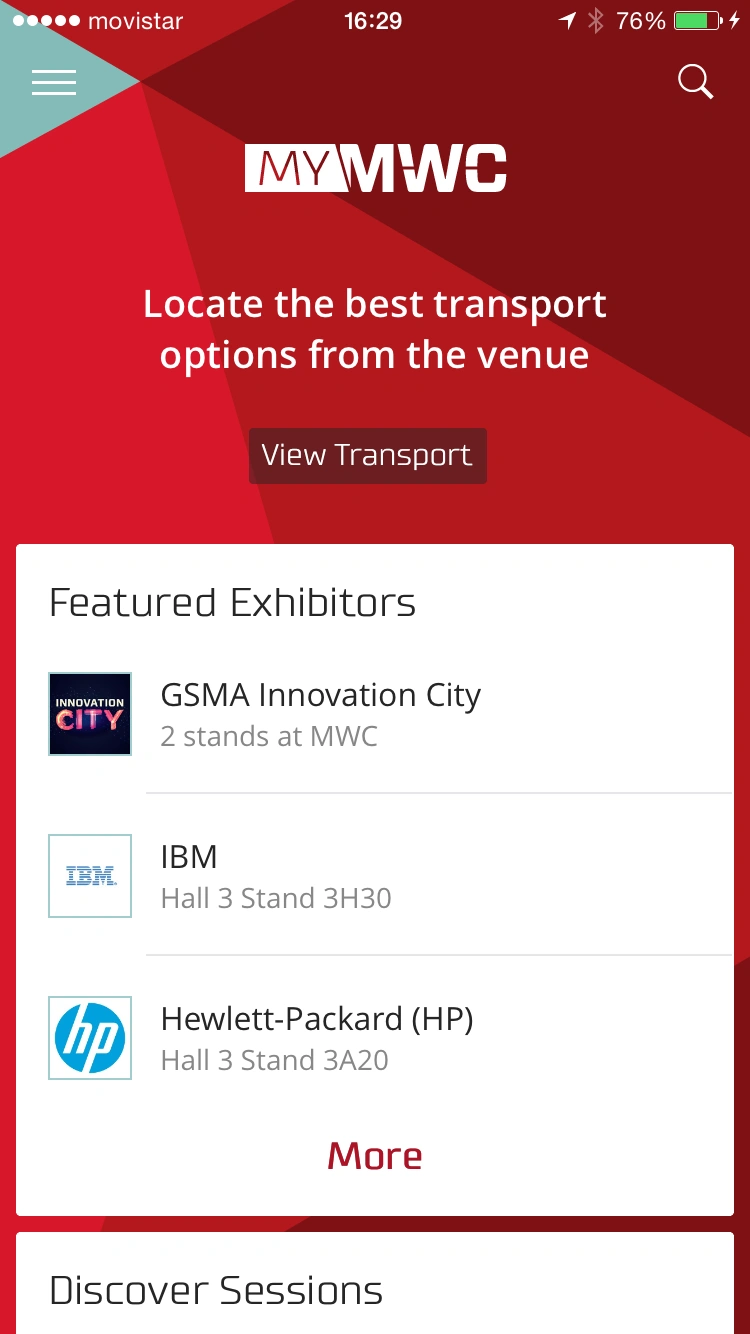Tap the Bluetooth status icon
This screenshot has height=1334, width=750.
[596, 21]
